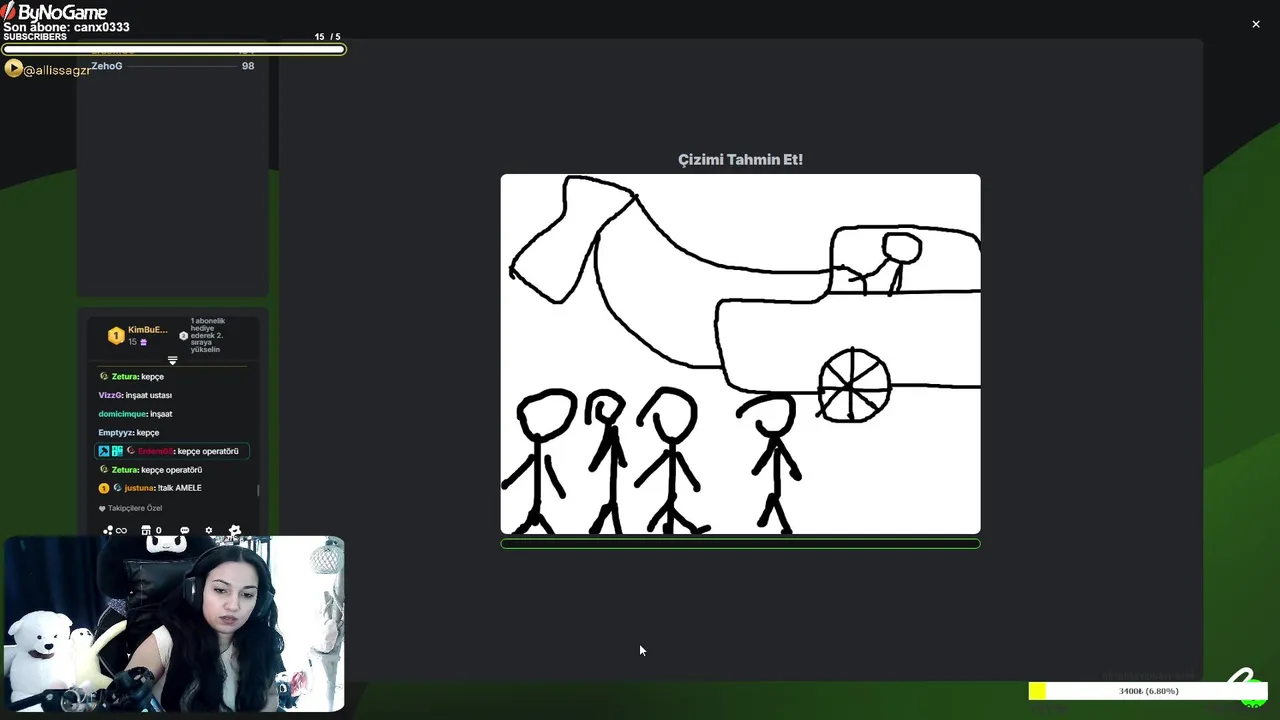Click the chat bubble icon in chat footer
Image resolution: width=1280 pixels, height=720 pixels.
coord(184,530)
